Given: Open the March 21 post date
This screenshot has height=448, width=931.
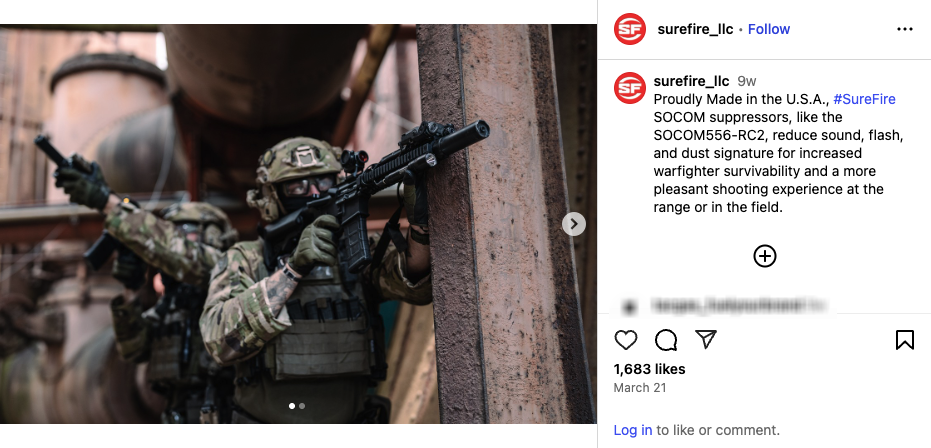Looking at the screenshot, I should [640, 388].
